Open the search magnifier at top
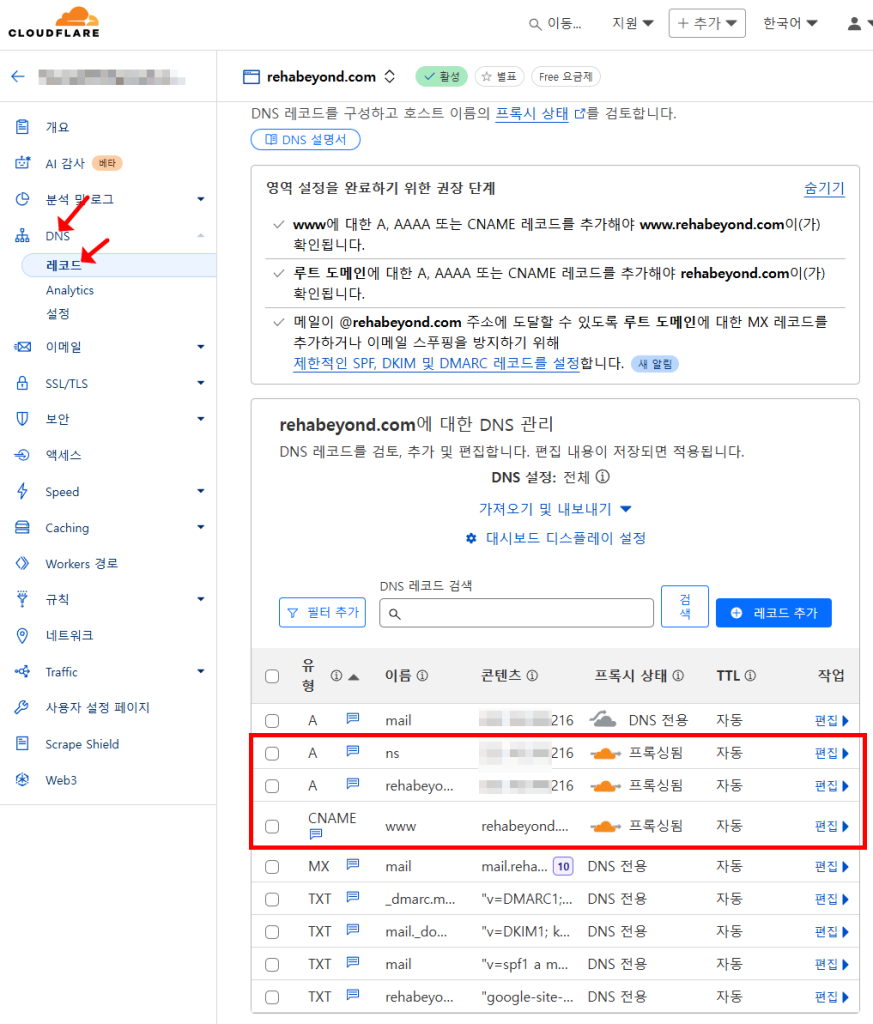Image resolution: width=873 pixels, height=1024 pixels. click(535, 24)
